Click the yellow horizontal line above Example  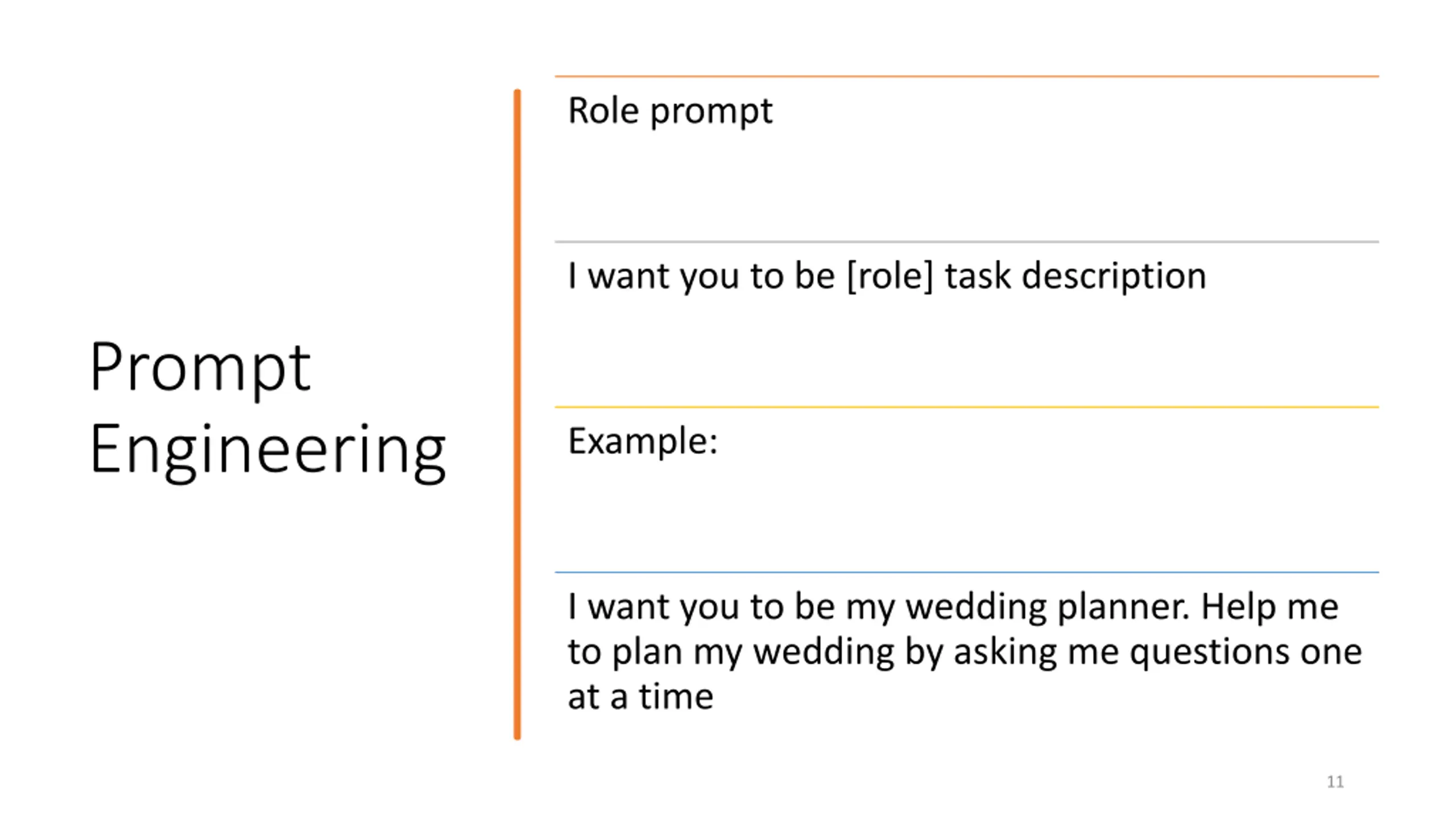[967, 407]
